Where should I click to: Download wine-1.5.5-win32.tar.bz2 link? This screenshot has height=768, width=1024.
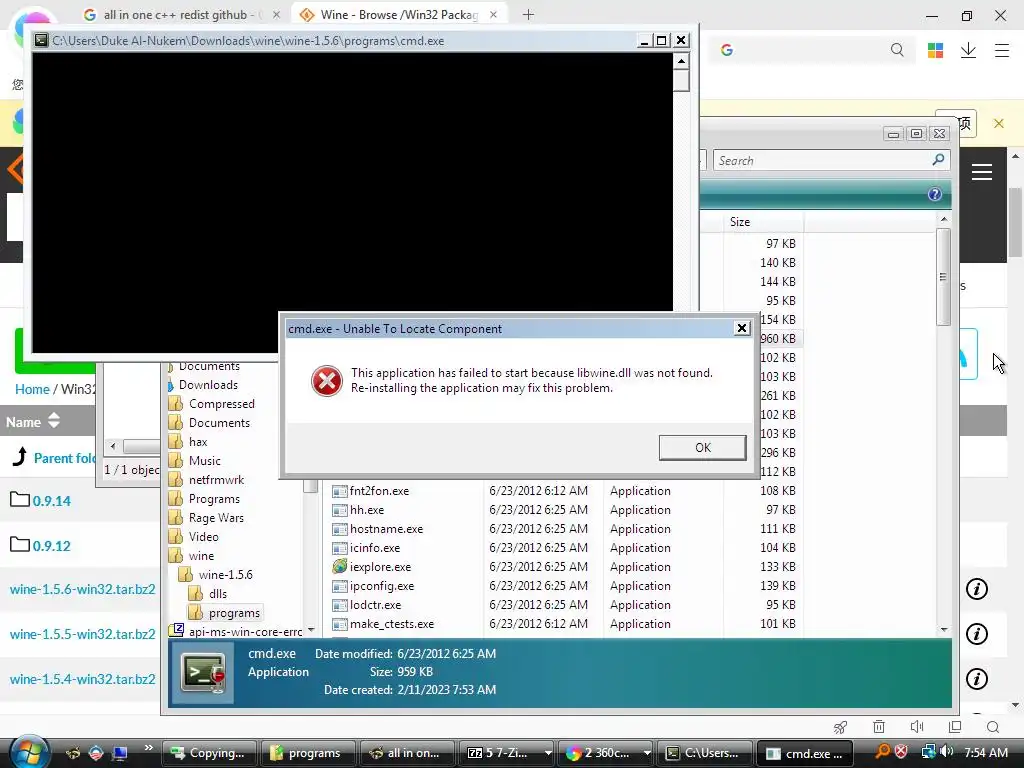point(82,634)
